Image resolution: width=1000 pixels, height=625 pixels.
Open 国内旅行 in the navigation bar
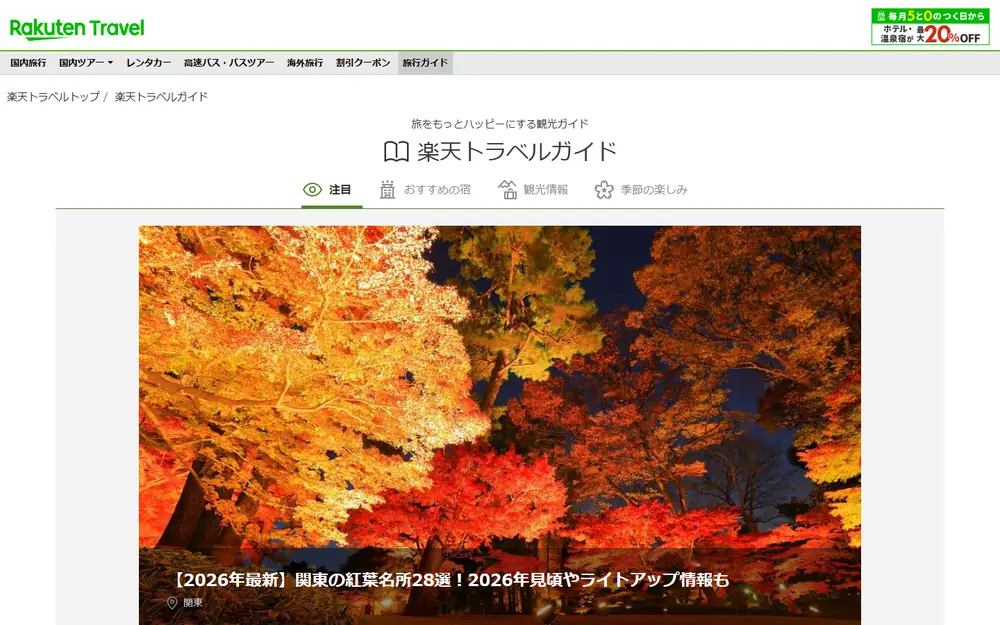click(28, 62)
